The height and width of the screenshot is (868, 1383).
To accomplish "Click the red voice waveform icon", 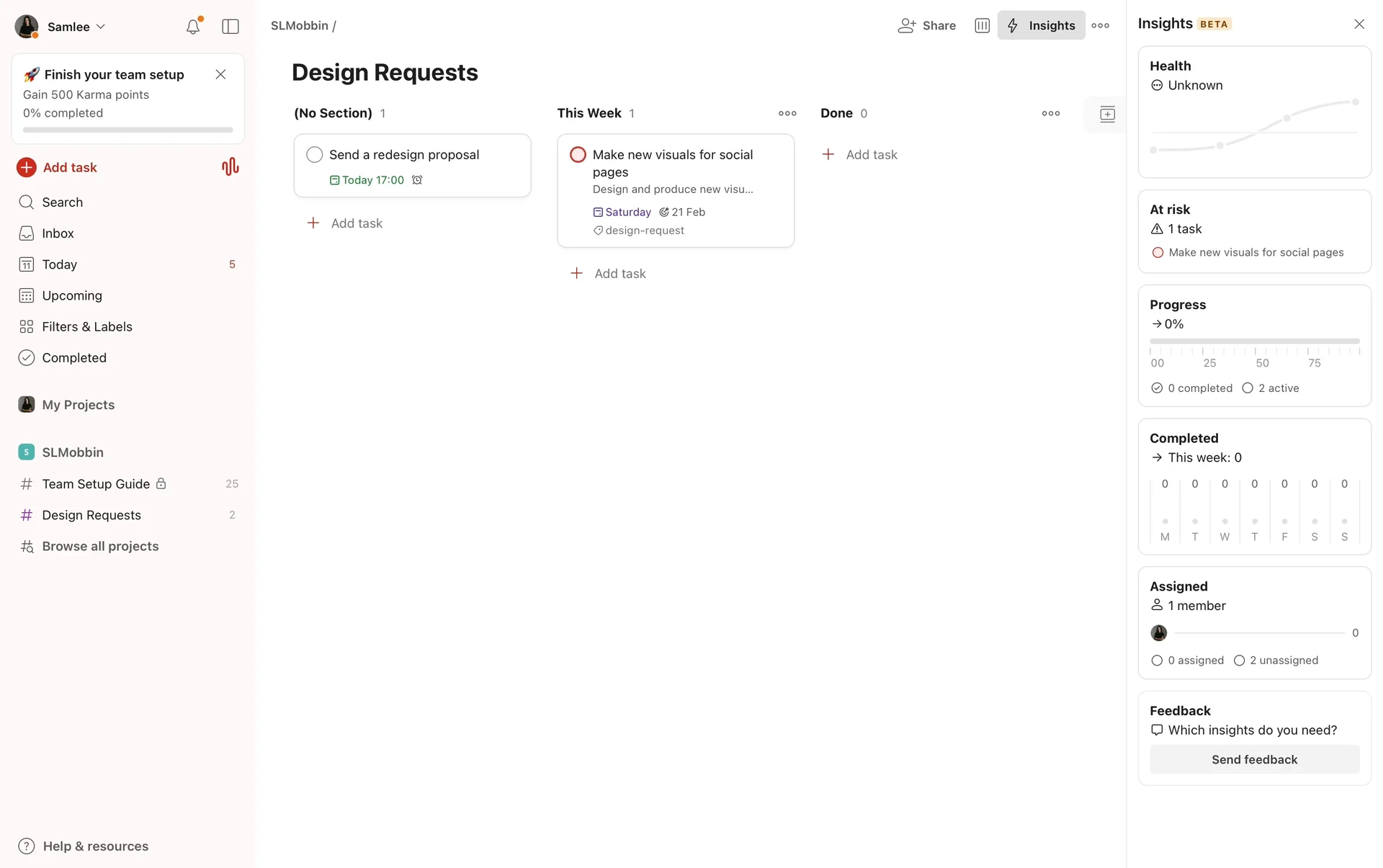I will (230, 167).
